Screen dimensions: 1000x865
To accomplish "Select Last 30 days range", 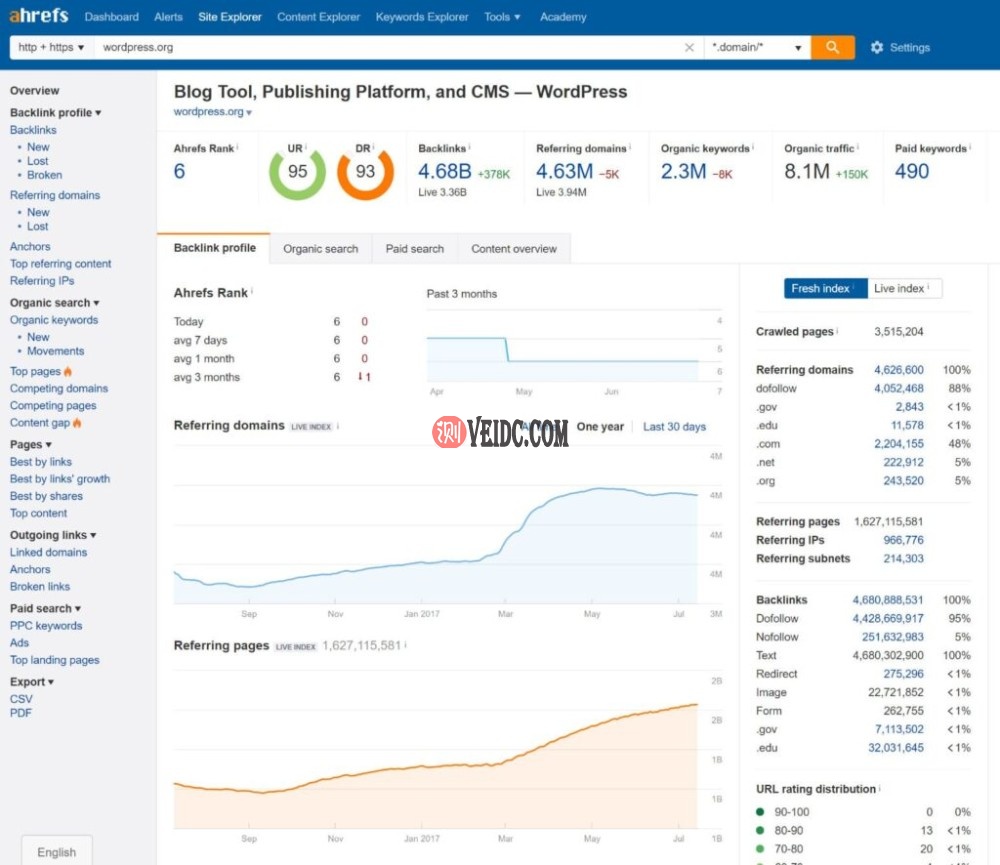I will 674,426.
